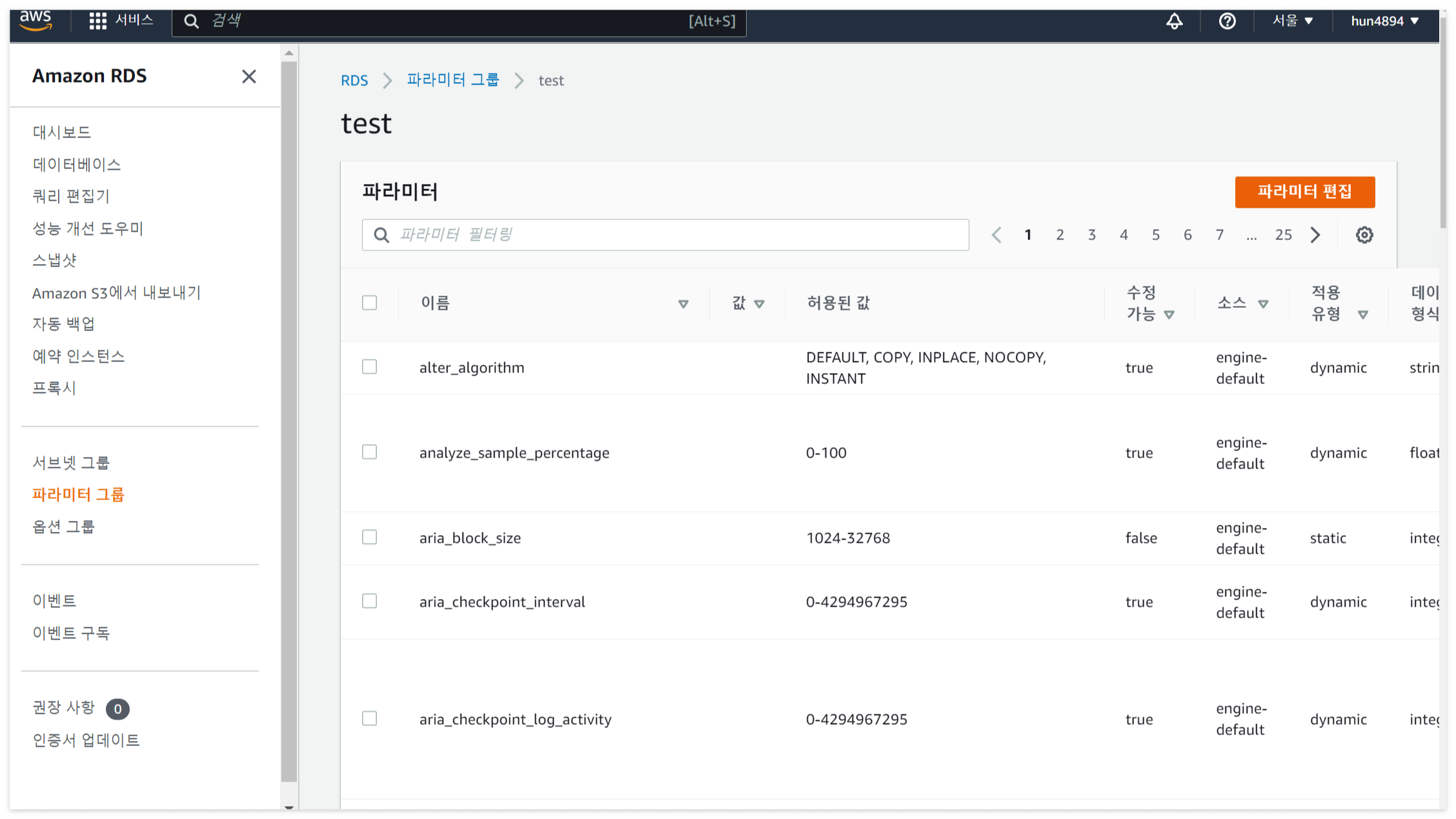Check the alter_algorithm parameter checkbox
The image size is (1456, 819).
369,367
